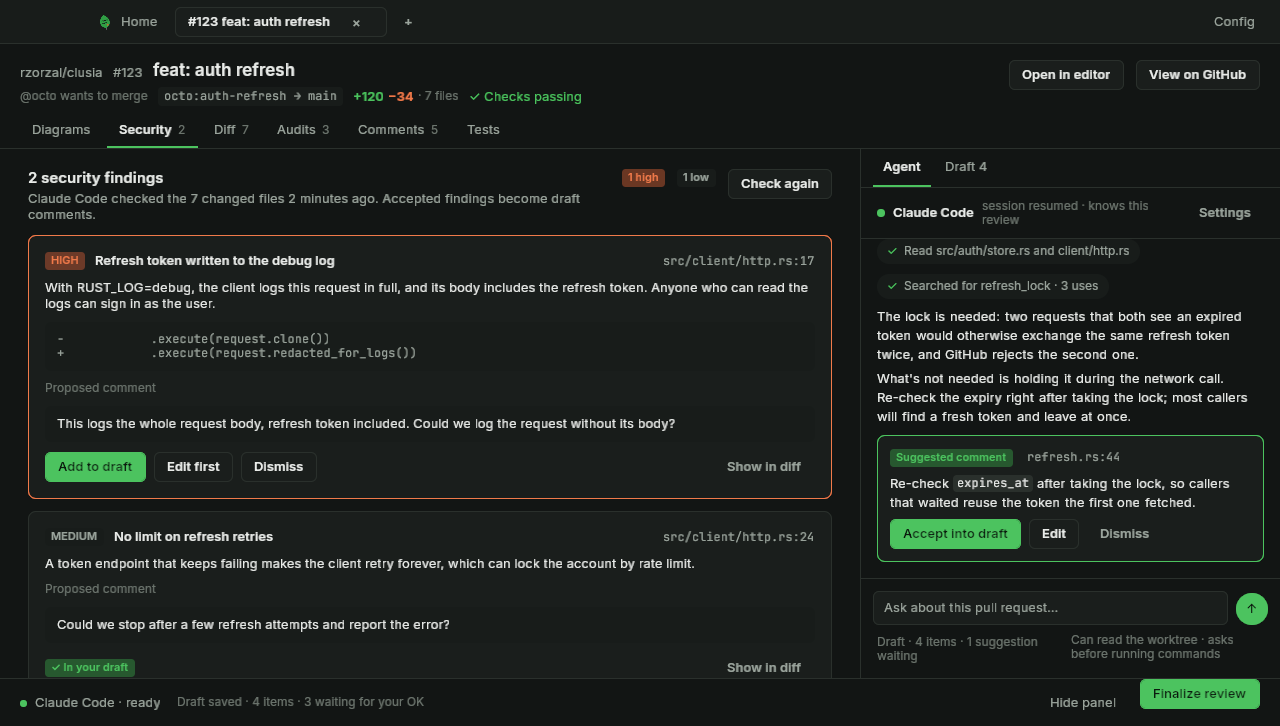Edit the suggested refresh.rs:44 comment

pyautogui.click(x=1054, y=534)
